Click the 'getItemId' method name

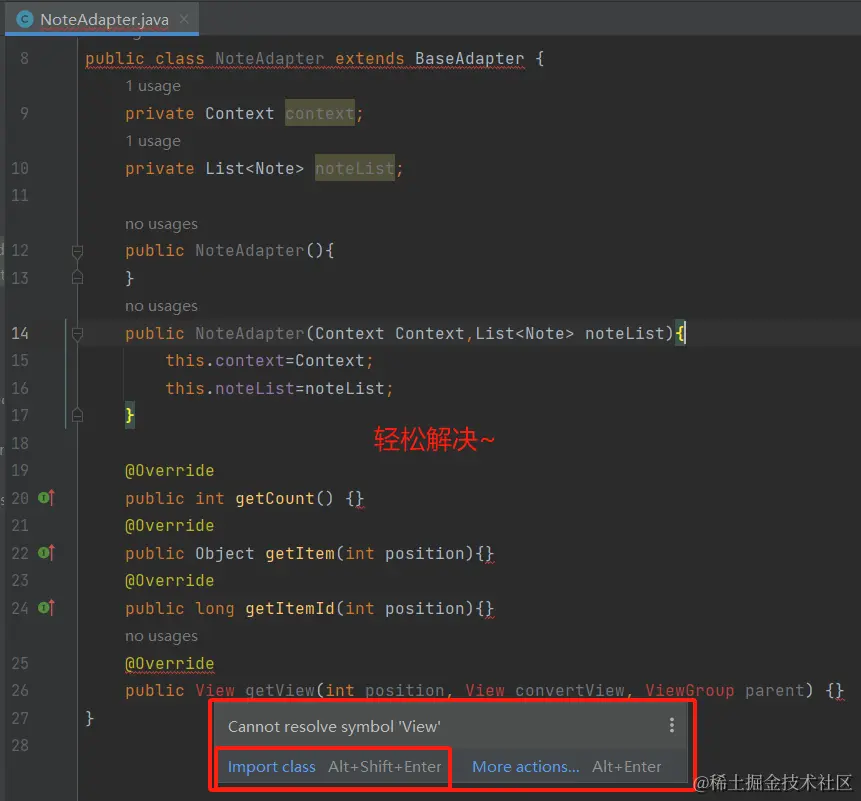(x=290, y=608)
